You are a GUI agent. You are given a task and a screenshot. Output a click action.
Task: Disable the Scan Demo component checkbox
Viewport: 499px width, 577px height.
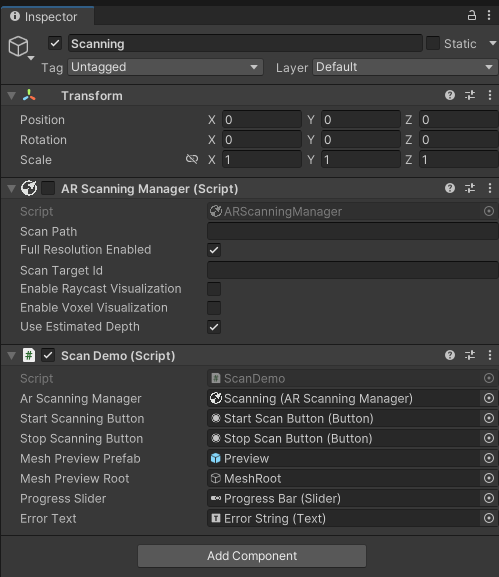pyautogui.click(x=48, y=355)
